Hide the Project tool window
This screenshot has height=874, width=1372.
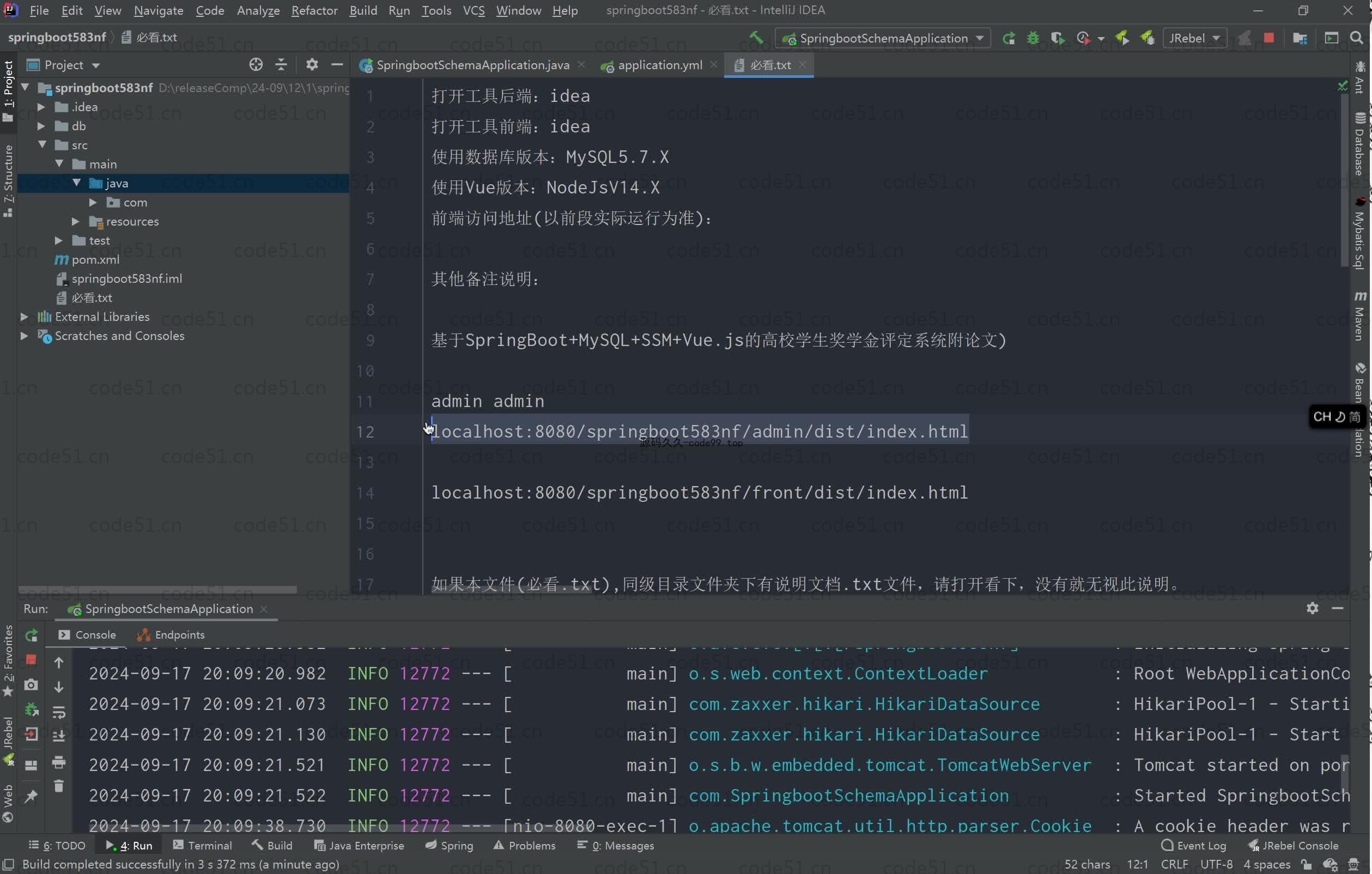[x=337, y=65]
